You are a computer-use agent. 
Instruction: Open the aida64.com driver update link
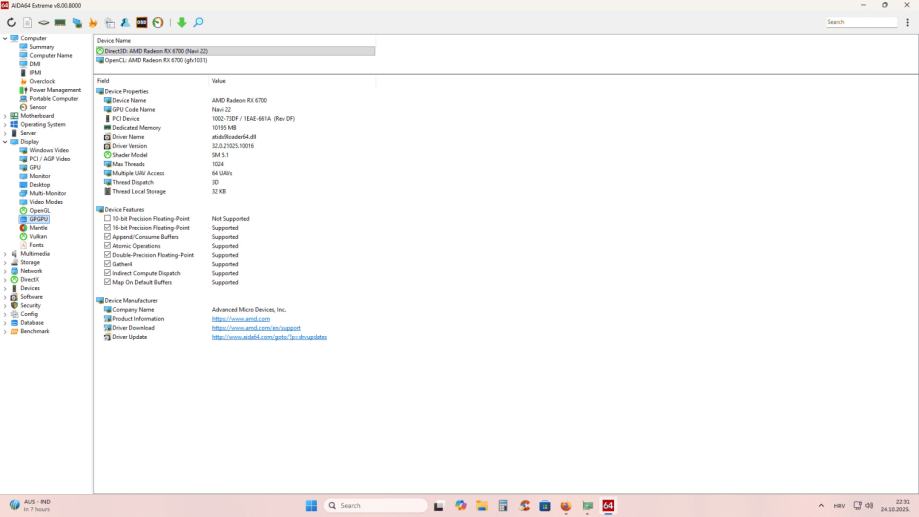(269, 337)
